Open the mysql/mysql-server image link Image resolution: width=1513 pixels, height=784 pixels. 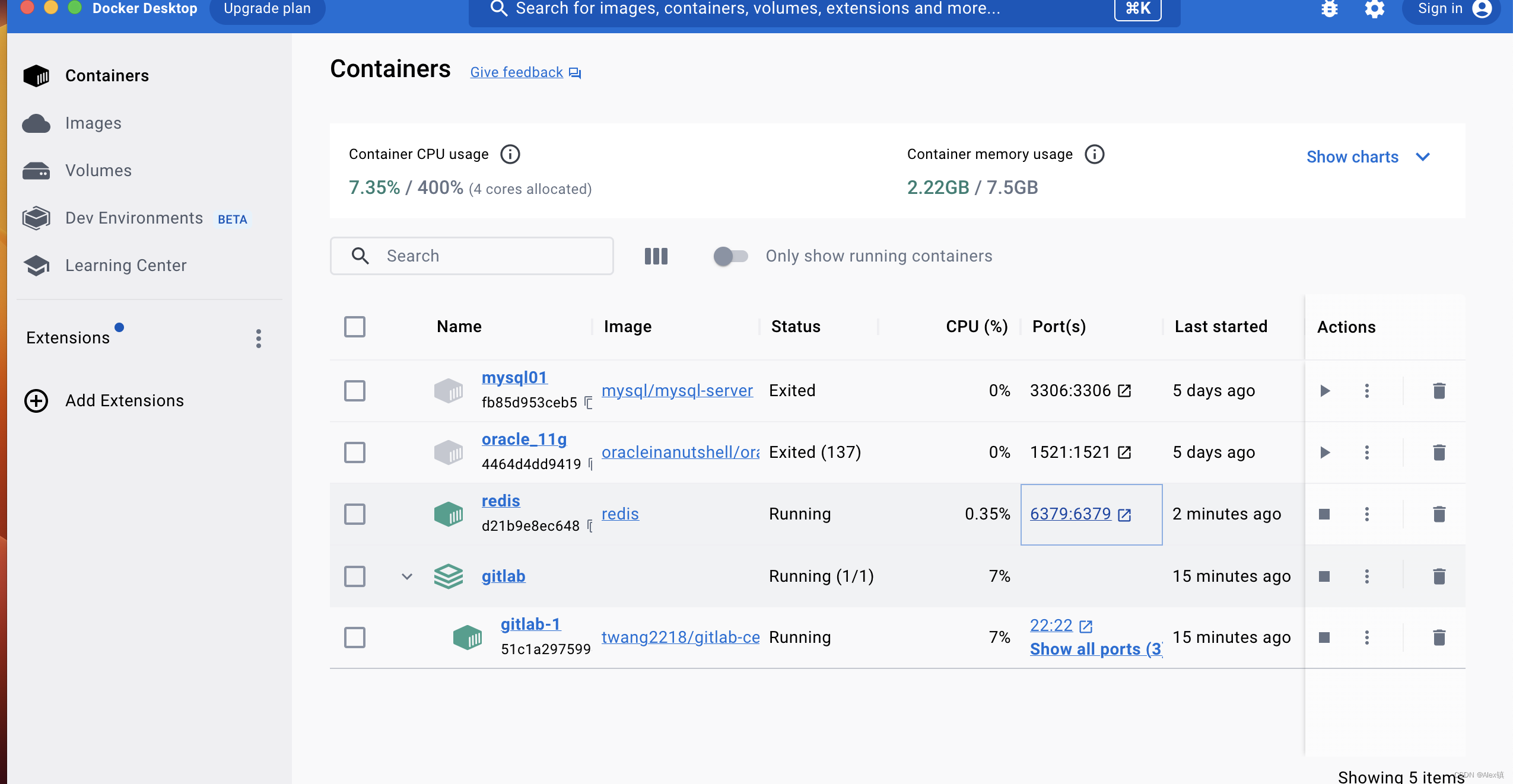click(x=677, y=391)
